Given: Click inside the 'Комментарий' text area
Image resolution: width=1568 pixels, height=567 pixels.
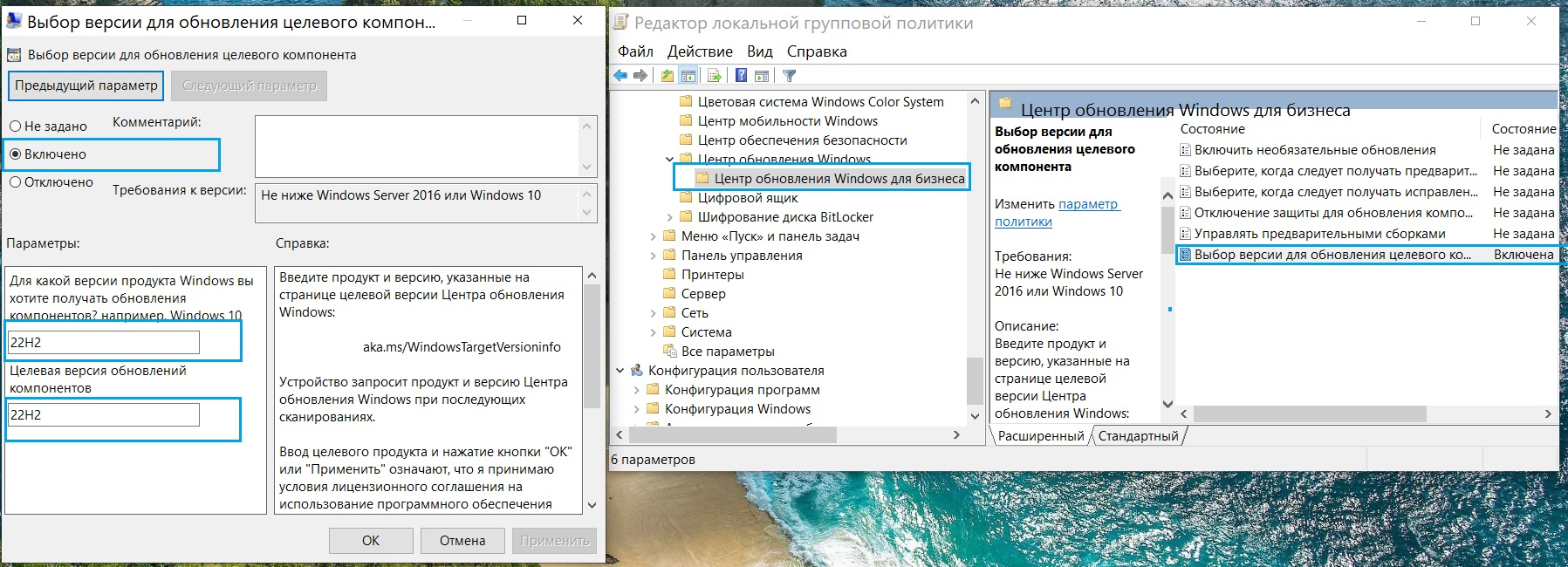Looking at the screenshot, I should pyautogui.click(x=417, y=147).
